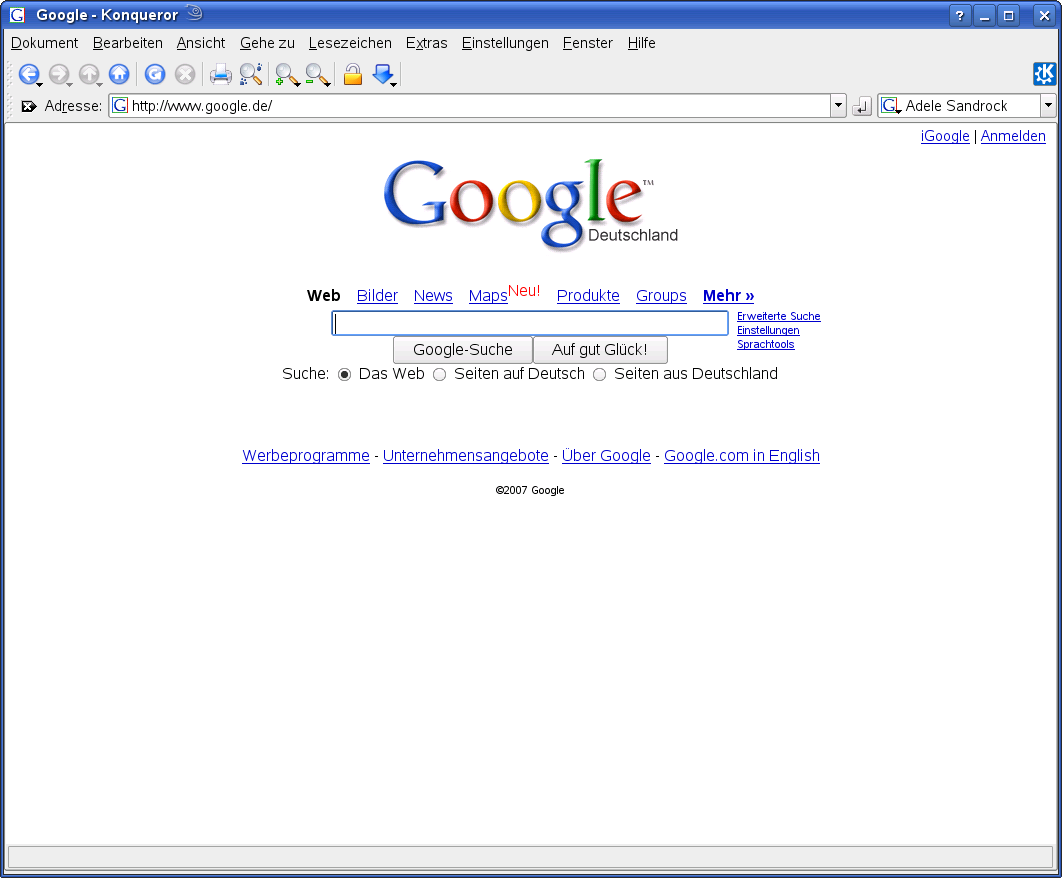Open the Über Google link
This screenshot has width=1062, height=878.
pos(606,456)
